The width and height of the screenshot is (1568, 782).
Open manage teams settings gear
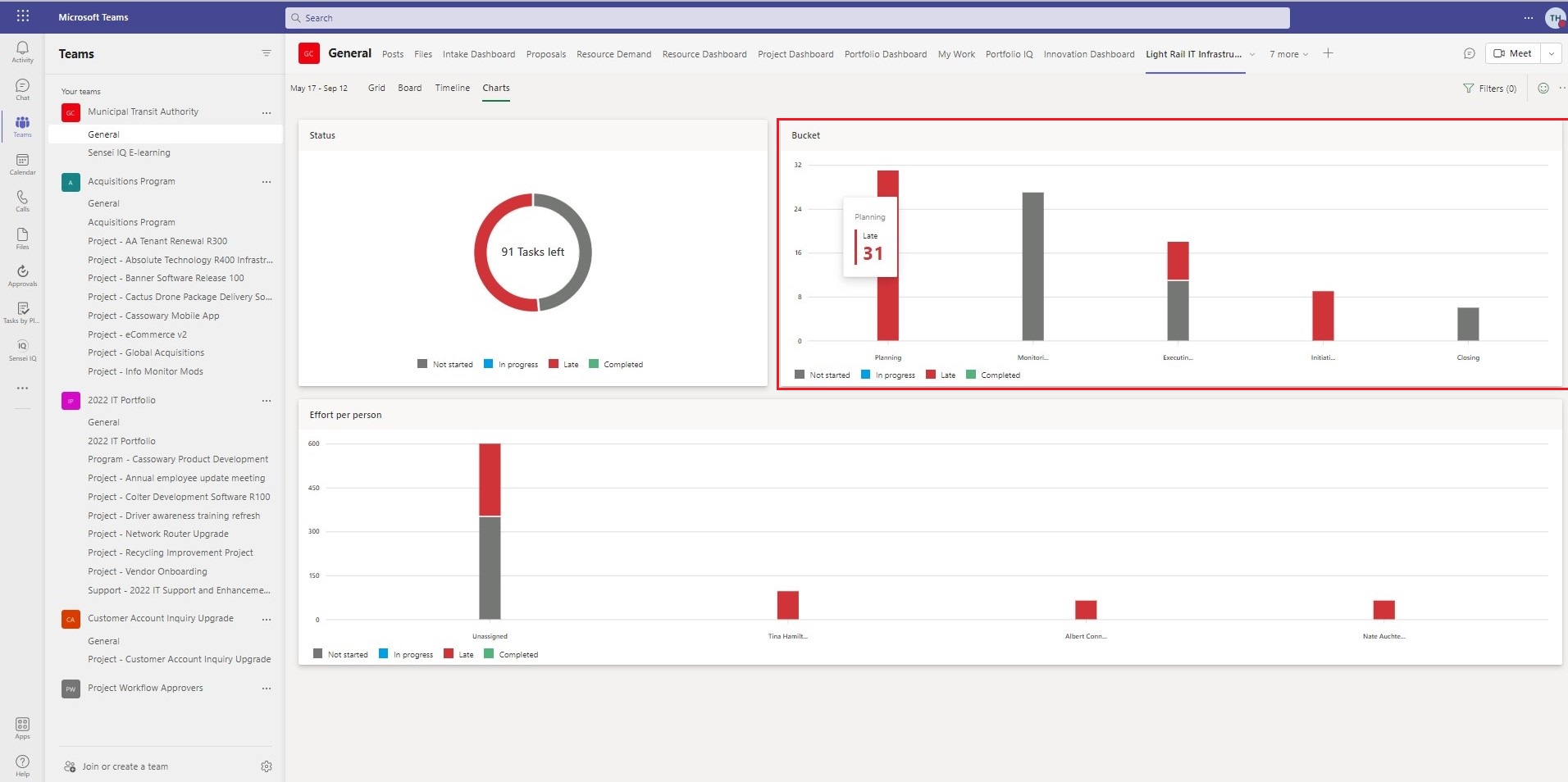click(x=267, y=766)
